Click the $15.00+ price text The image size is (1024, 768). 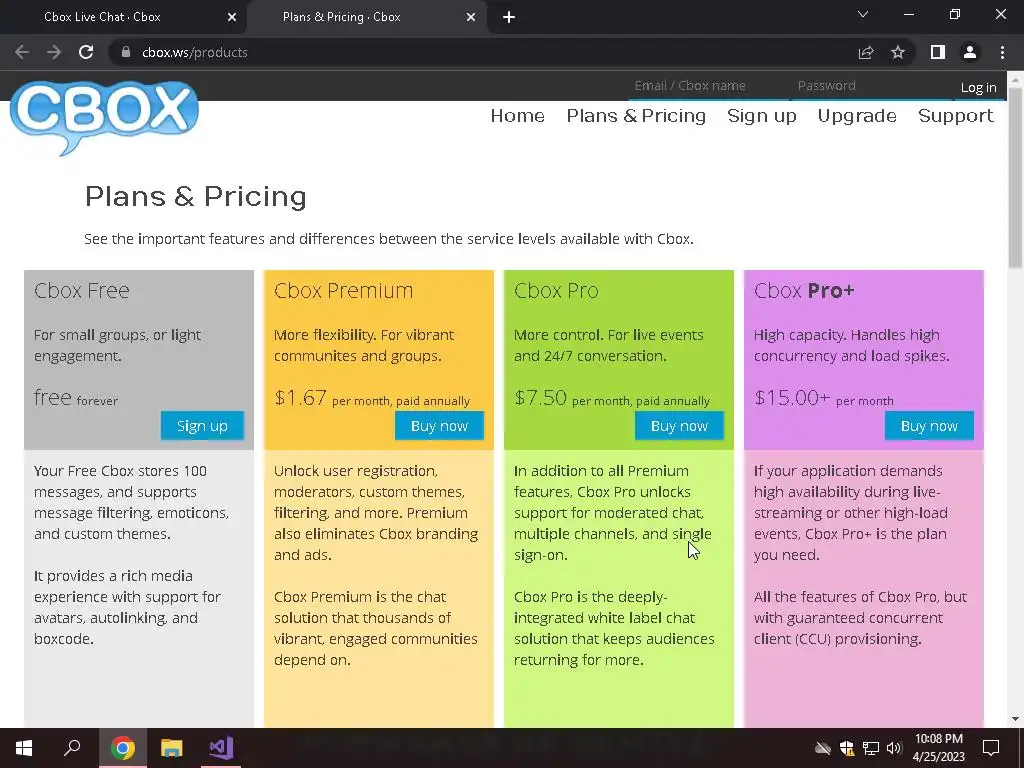click(x=792, y=398)
